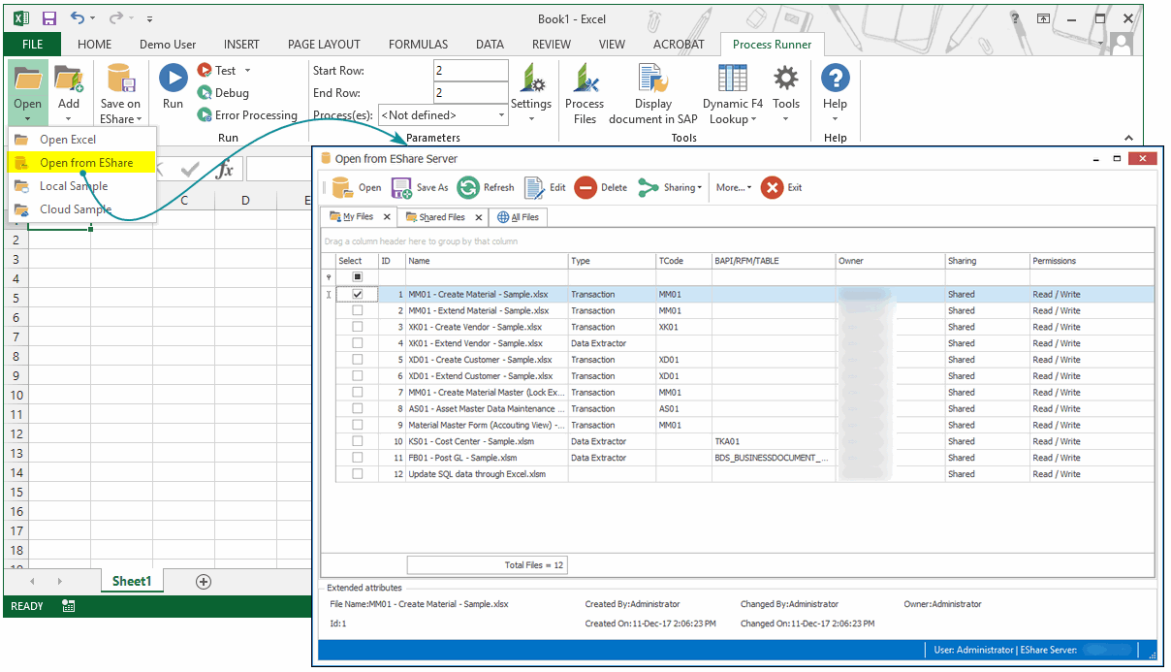Check the Update SQL data row checkbox

pos(358,474)
